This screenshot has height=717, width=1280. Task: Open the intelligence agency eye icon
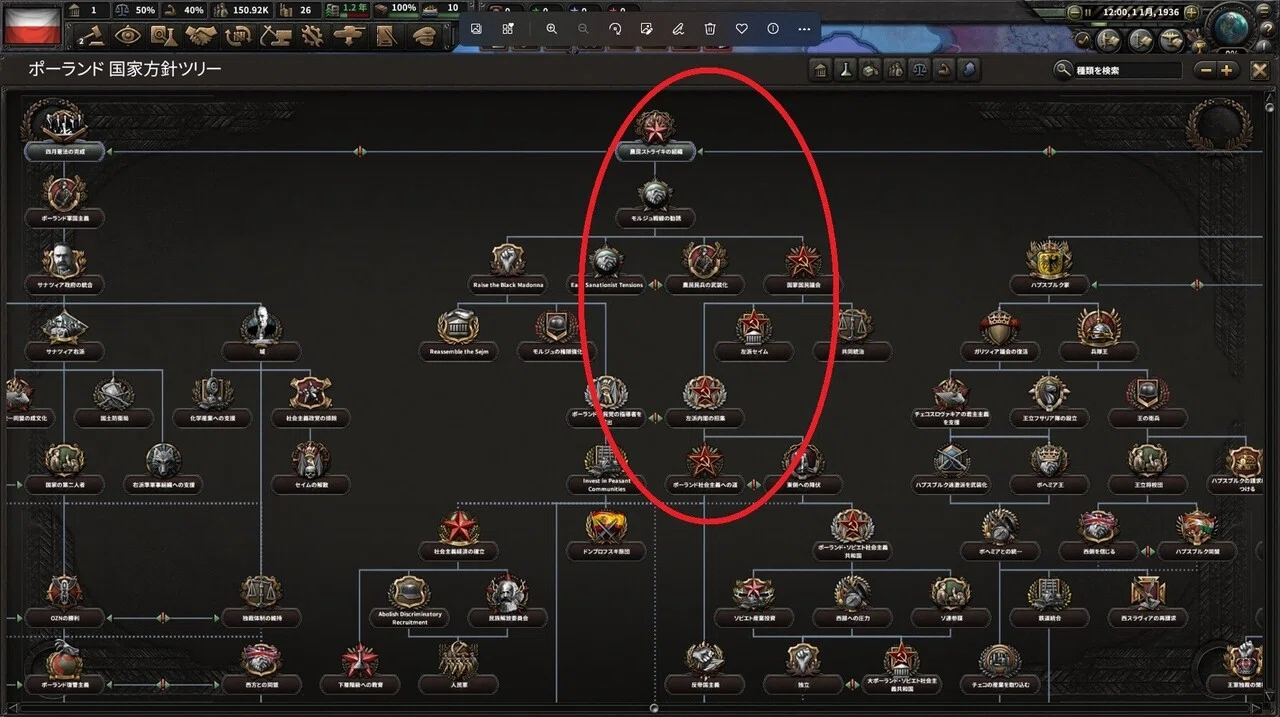point(128,34)
